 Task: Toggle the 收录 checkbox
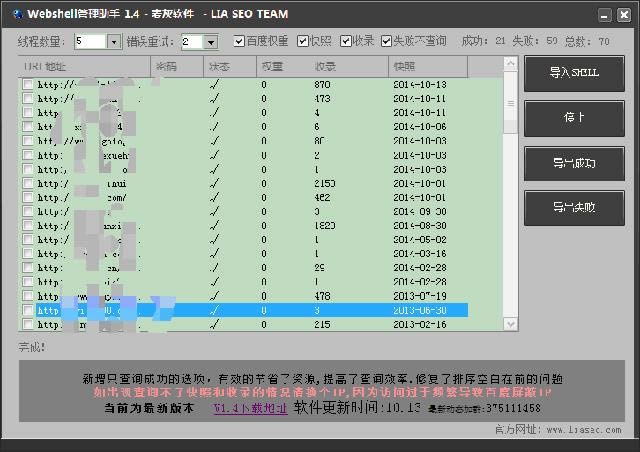(346, 41)
